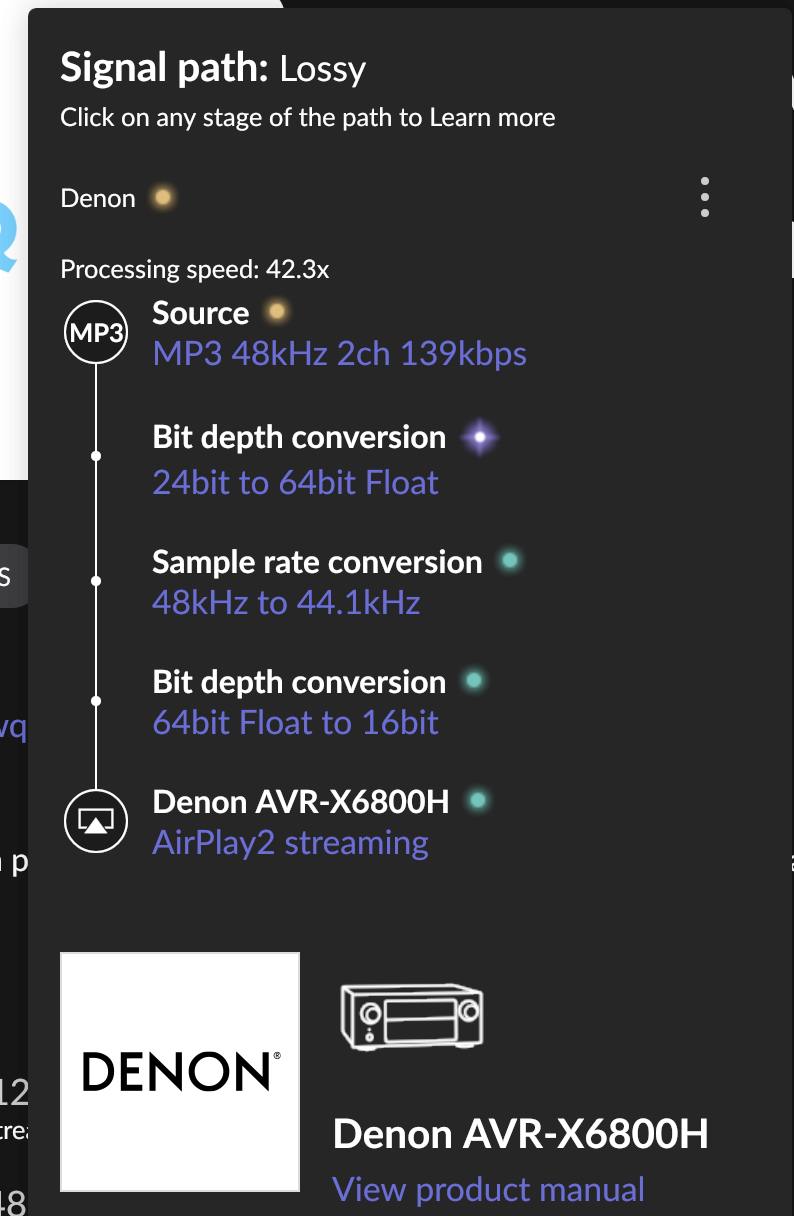Open 24bit to 64bit Float details
This screenshot has width=794, height=1216.
(296, 483)
